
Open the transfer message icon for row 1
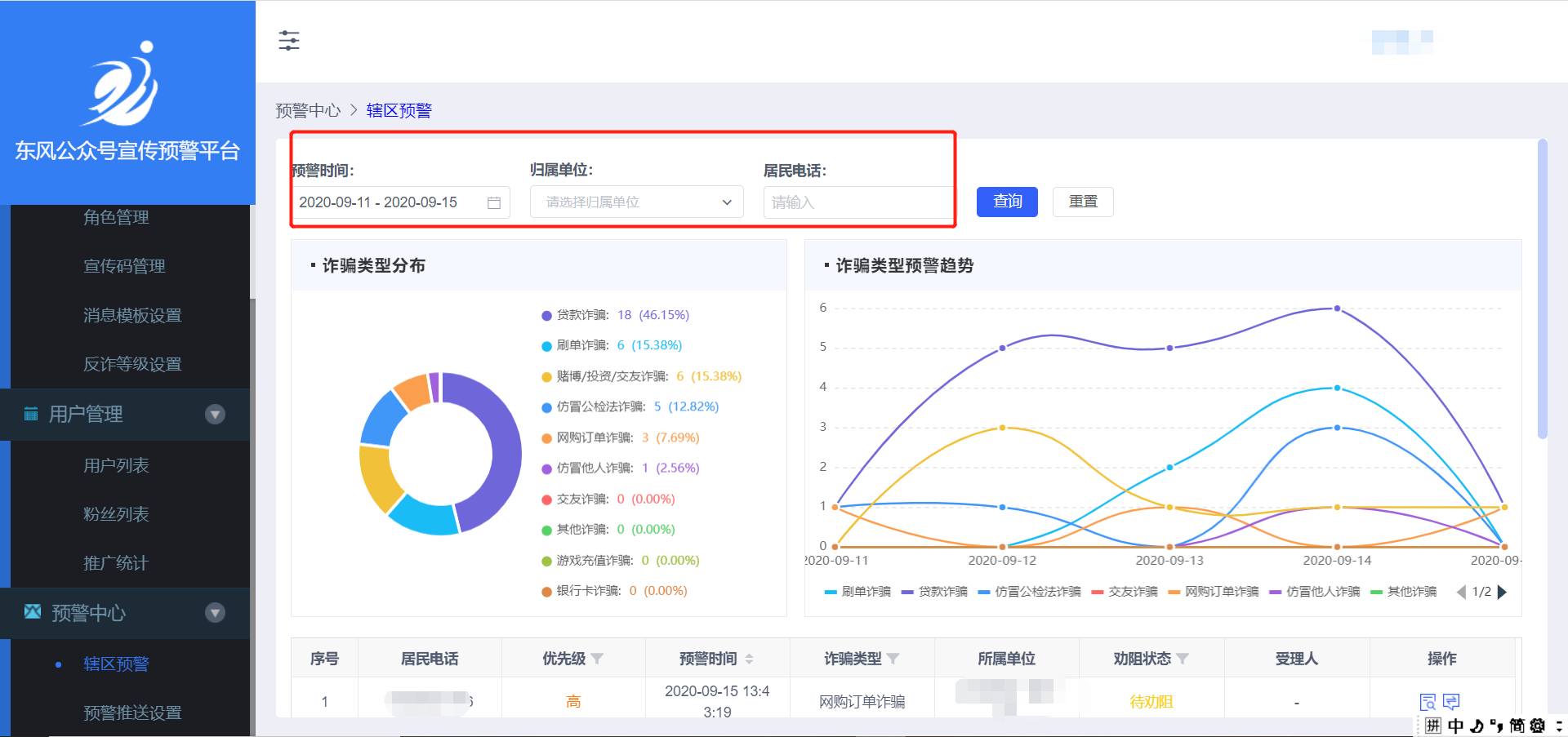coord(1451,701)
